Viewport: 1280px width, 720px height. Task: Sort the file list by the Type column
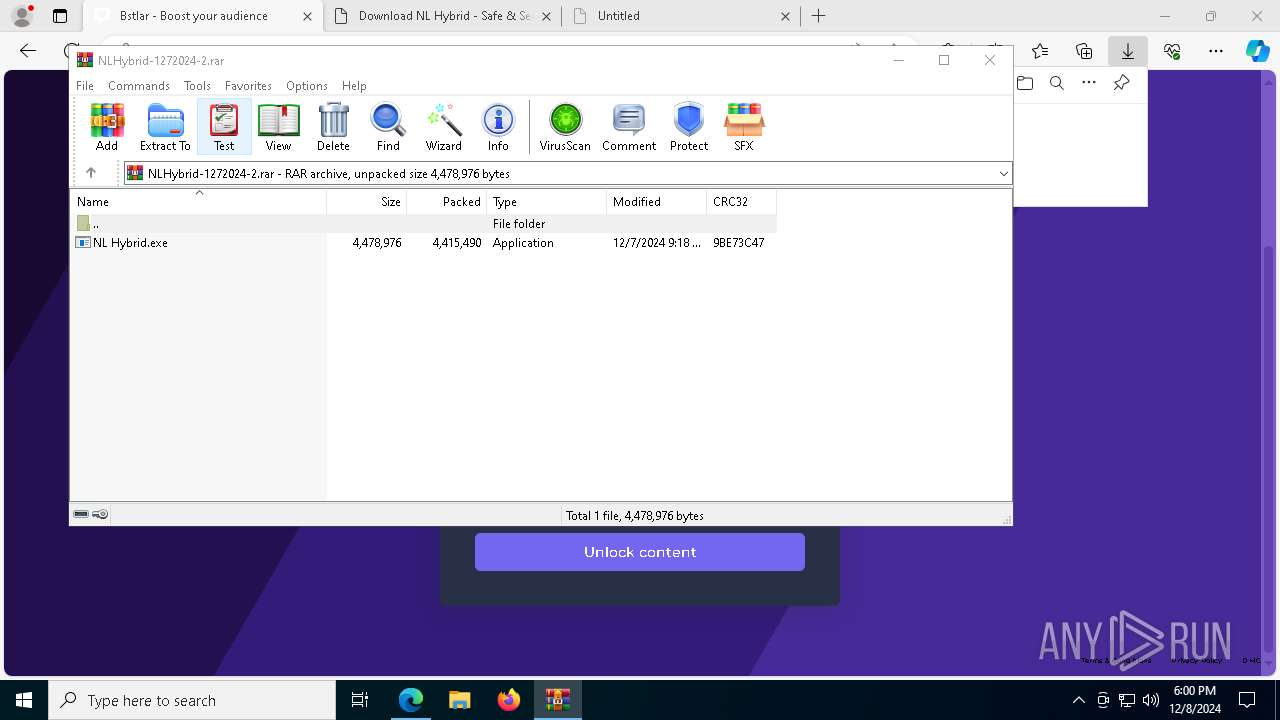click(547, 202)
